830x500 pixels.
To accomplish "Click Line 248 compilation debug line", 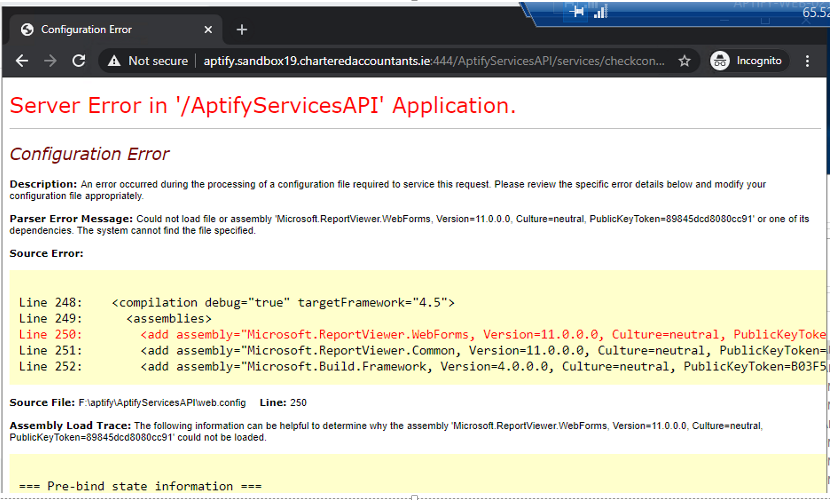I will pyautogui.click(x=237, y=303).
